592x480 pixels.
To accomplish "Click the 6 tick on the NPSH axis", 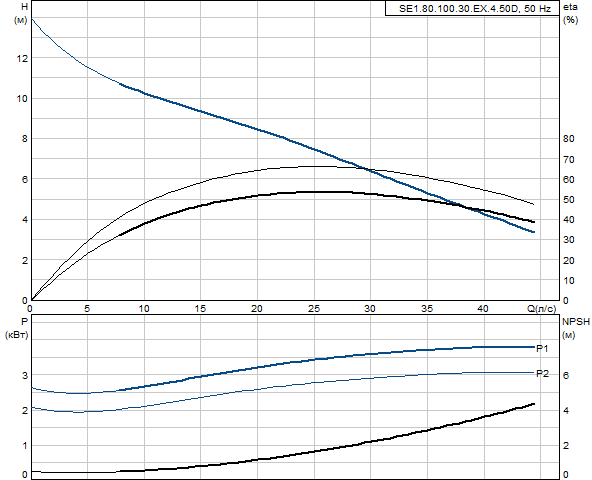I will (x=566, y=375).
